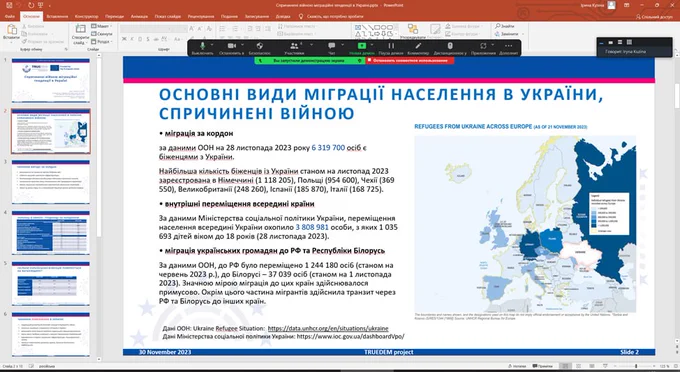Open Slide Show ribbon tab
The height and width of the screenshot is (372, 680).
pos(167,16)
